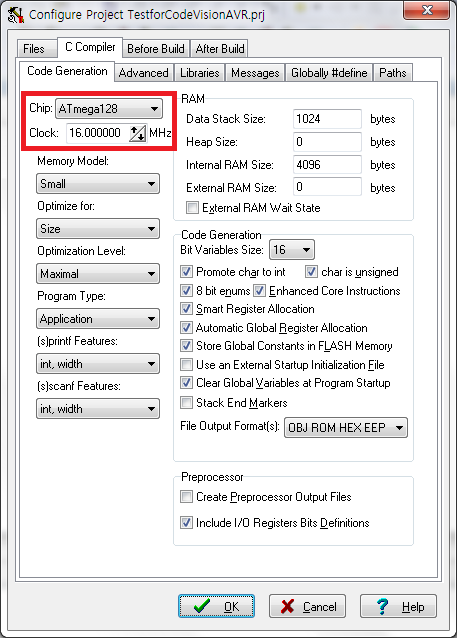Select the C Compiler tab
The width and height of the screenshot is (457, 638).
point(90,47)
